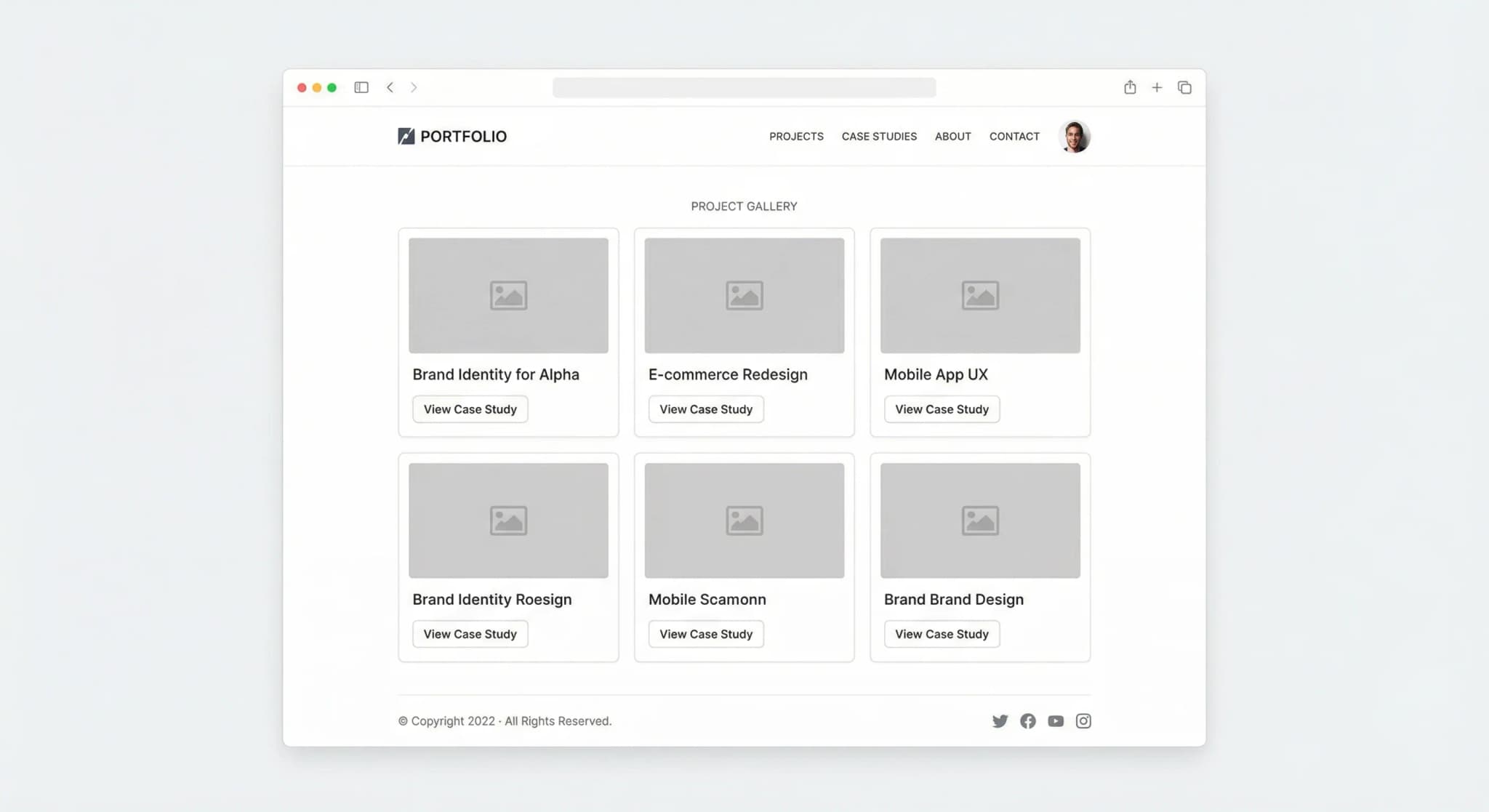Open the CONTACT page link

[x=1014, y=136]
